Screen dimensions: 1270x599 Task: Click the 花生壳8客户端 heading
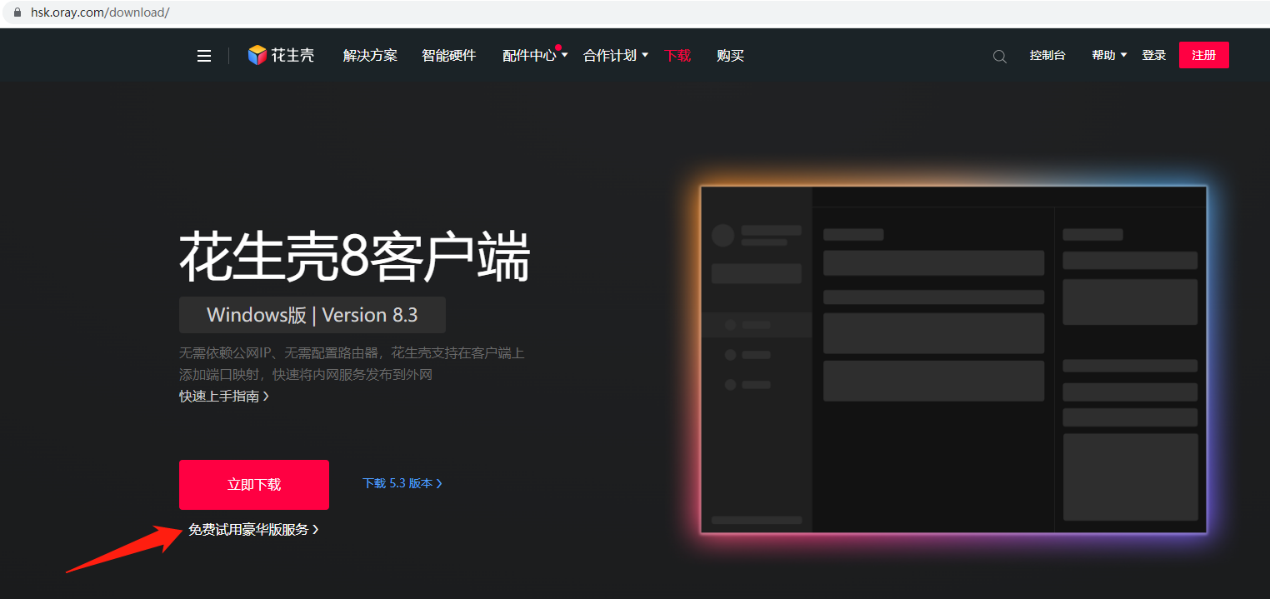click(x=355, y=259)
